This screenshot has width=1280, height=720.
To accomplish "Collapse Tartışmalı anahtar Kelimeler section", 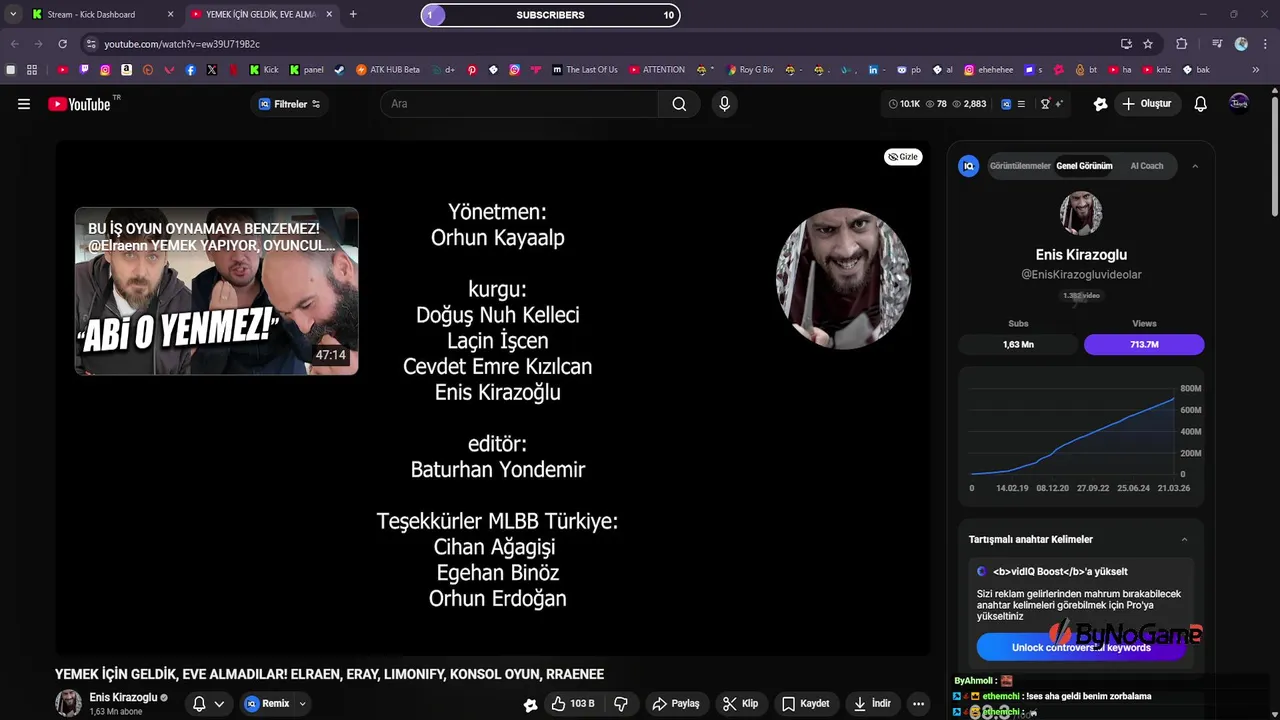I will coord(1184,540).
